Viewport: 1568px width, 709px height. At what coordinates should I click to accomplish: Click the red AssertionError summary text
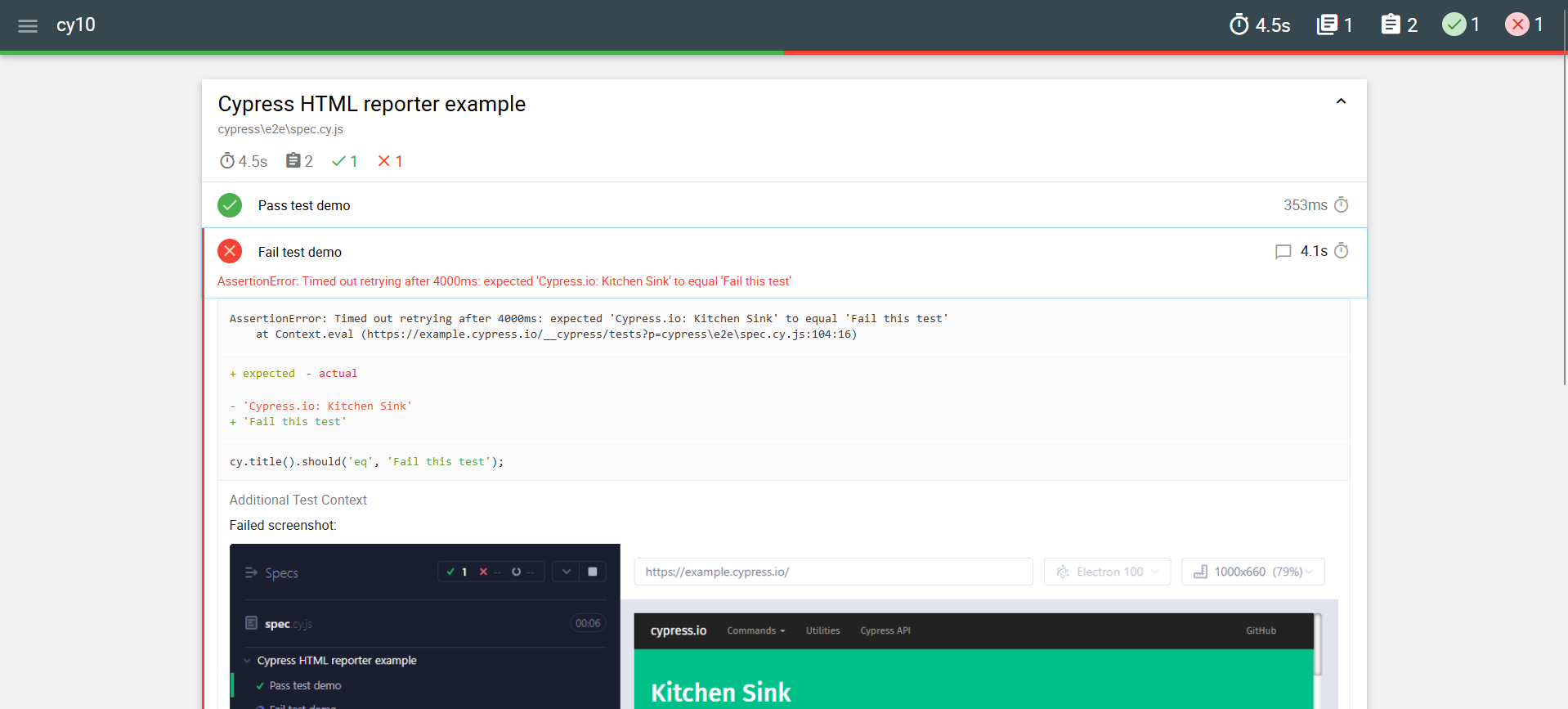coord(504,281)
